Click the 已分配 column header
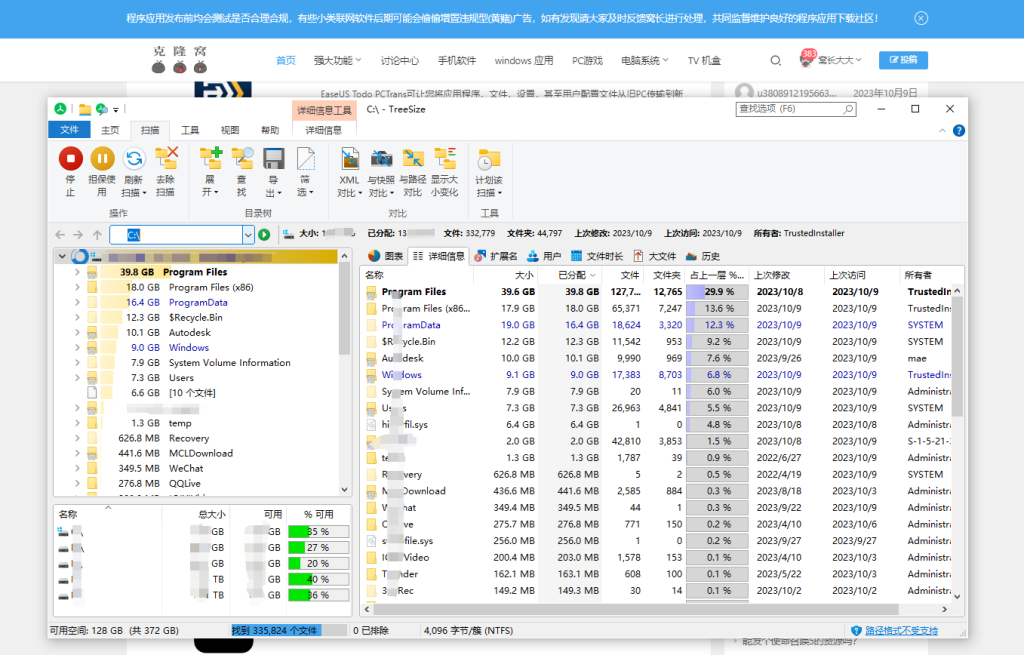The width and height of the screenshot is (1024, 655). pos(571,275)
